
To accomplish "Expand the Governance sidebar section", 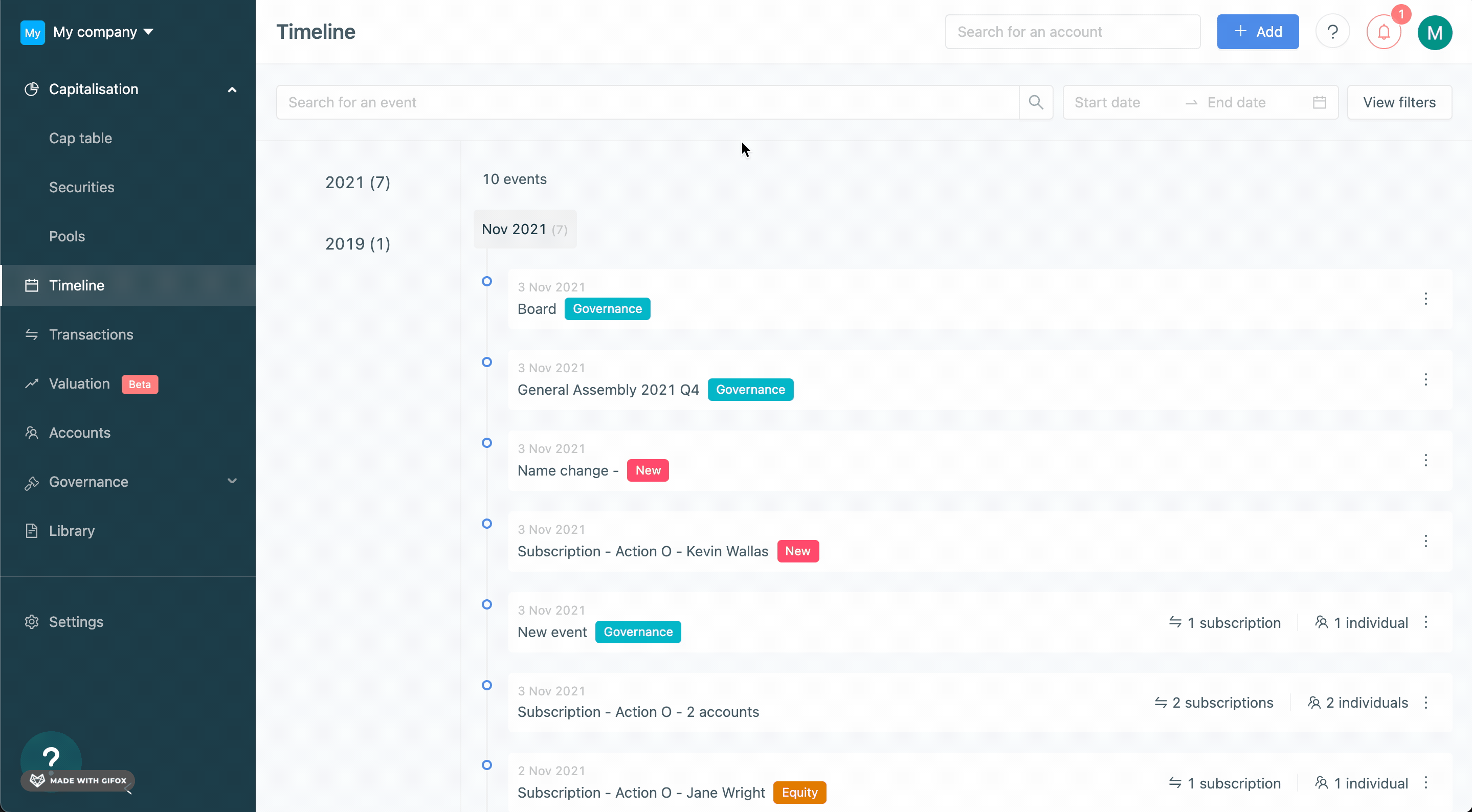I will 231,482.
